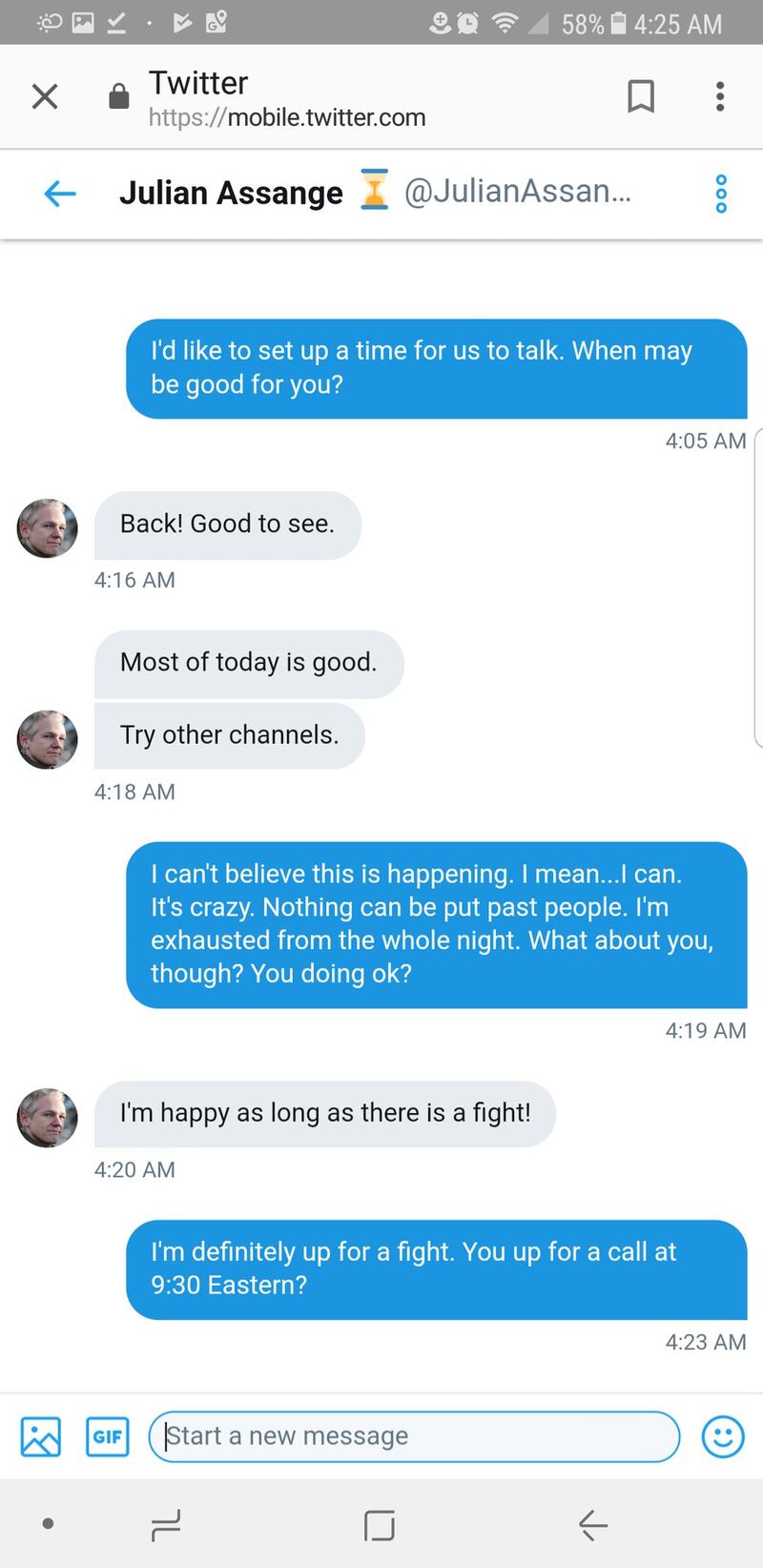Image resolution: width=763 pixels, height=1568 pixels.
Task: Open the GIF picker
Action: coord(108,1436)
